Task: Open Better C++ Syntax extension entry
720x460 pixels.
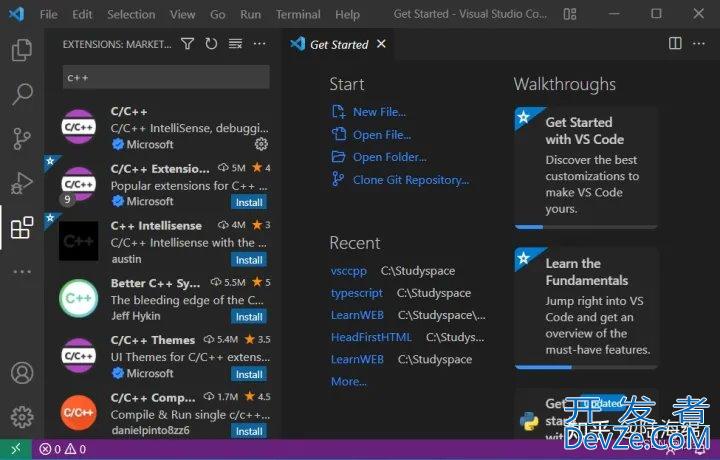Action: click(x=163, y=299)
